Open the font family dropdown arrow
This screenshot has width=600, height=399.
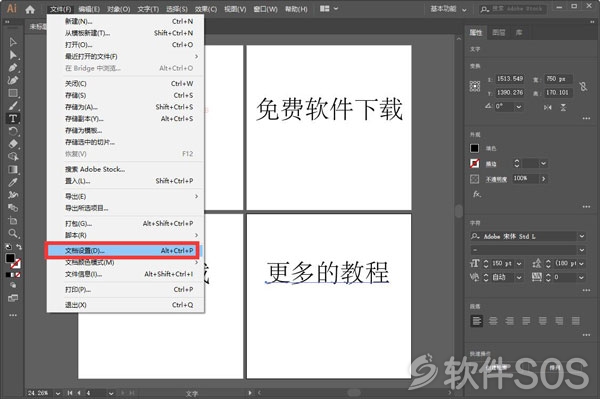pos(582,236)
